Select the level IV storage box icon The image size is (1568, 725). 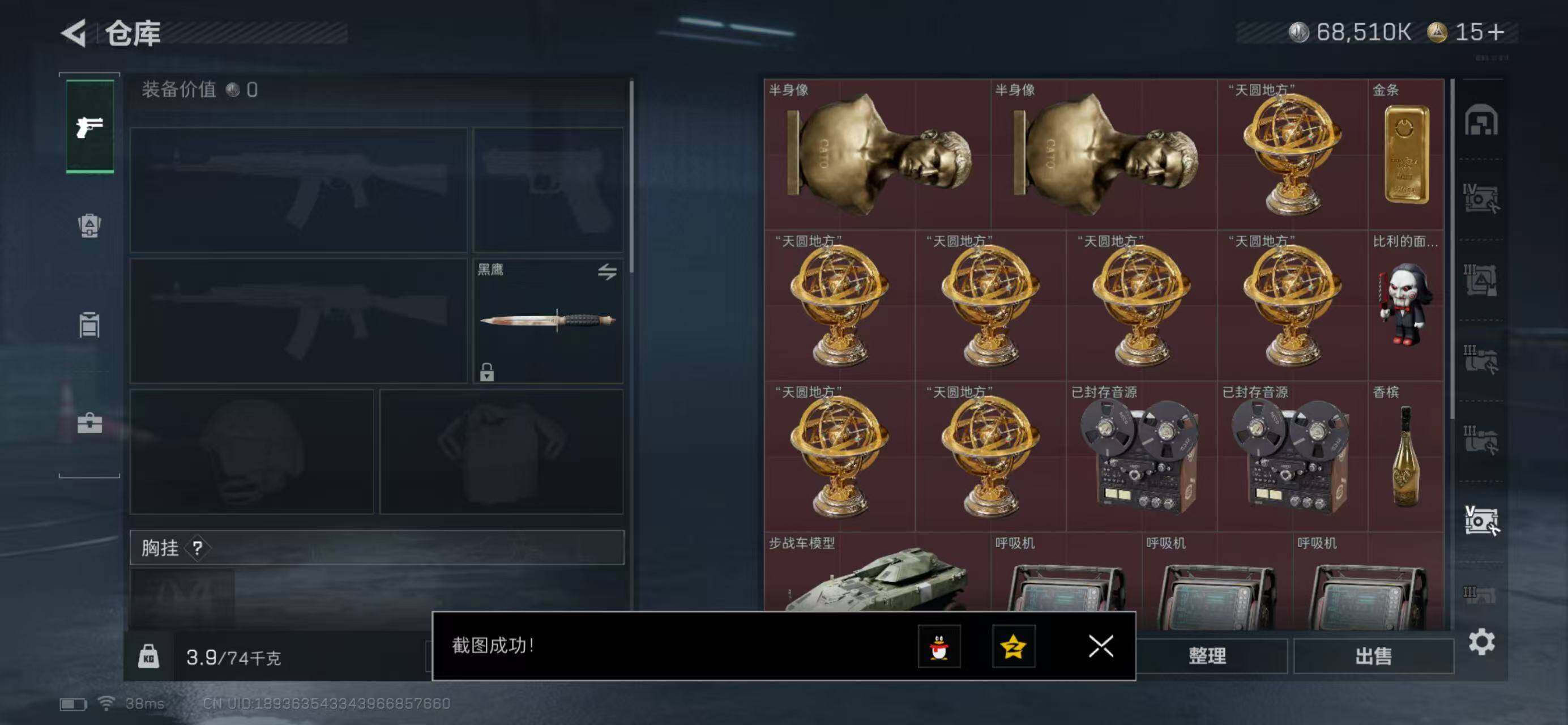click(1480, 198)
